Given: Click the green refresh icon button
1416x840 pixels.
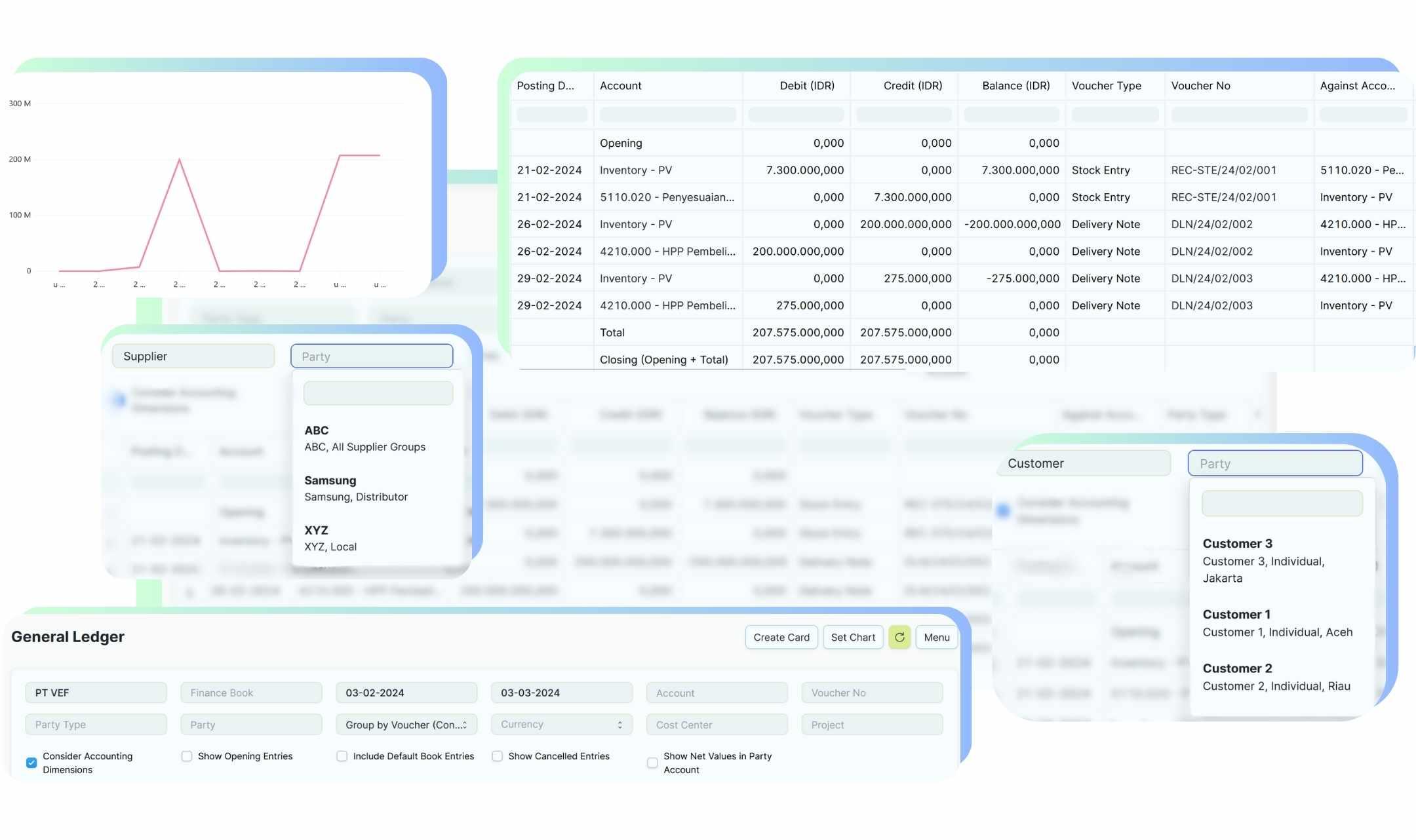Looking at the screenshot, I should [x=899, y=637].
